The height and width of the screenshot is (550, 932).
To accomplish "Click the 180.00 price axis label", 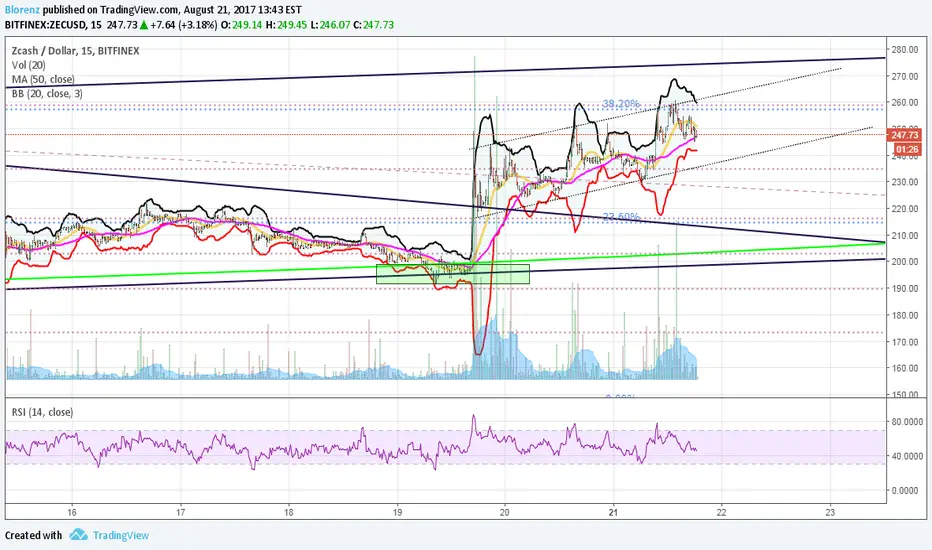I will point(905,315).
